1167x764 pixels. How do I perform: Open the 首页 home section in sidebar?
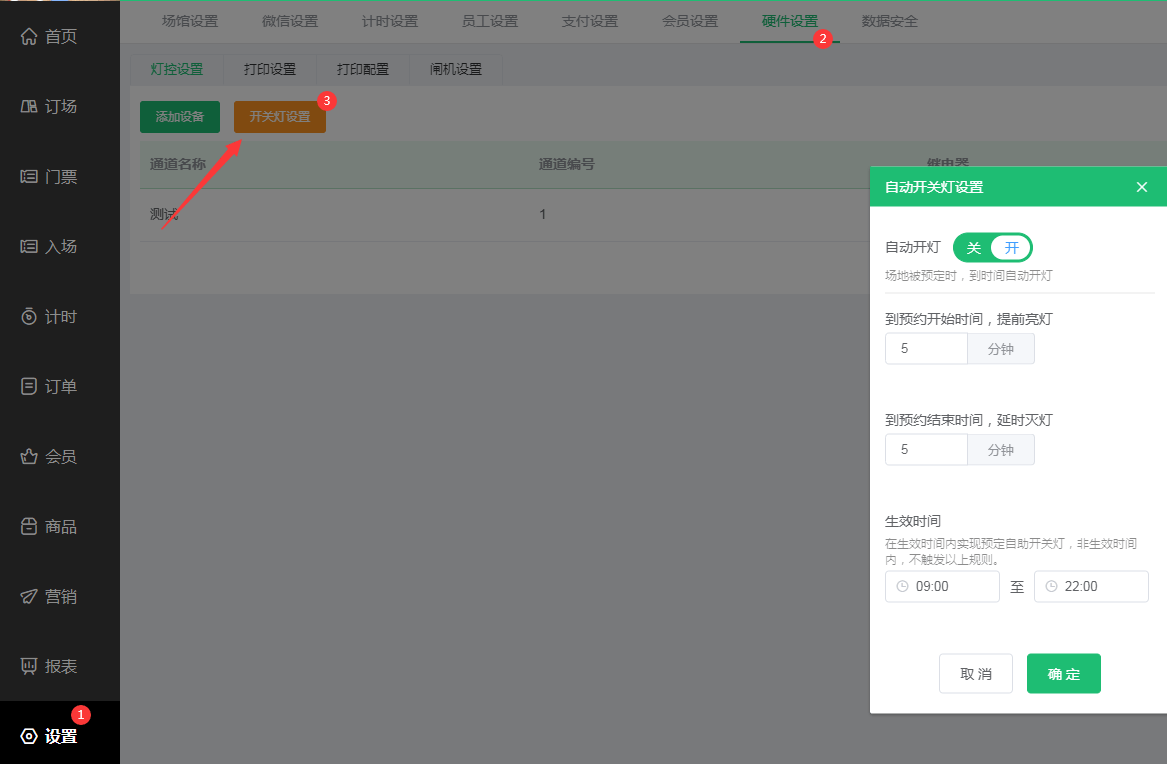coord(42,36)
